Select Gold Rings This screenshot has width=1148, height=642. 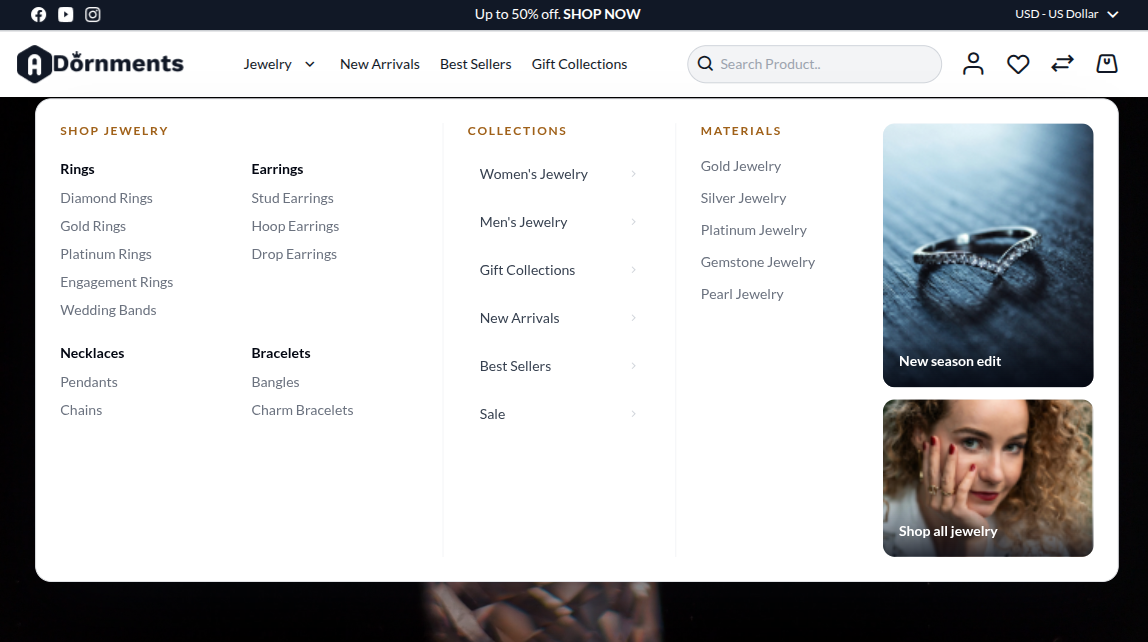tap(93, 226)
